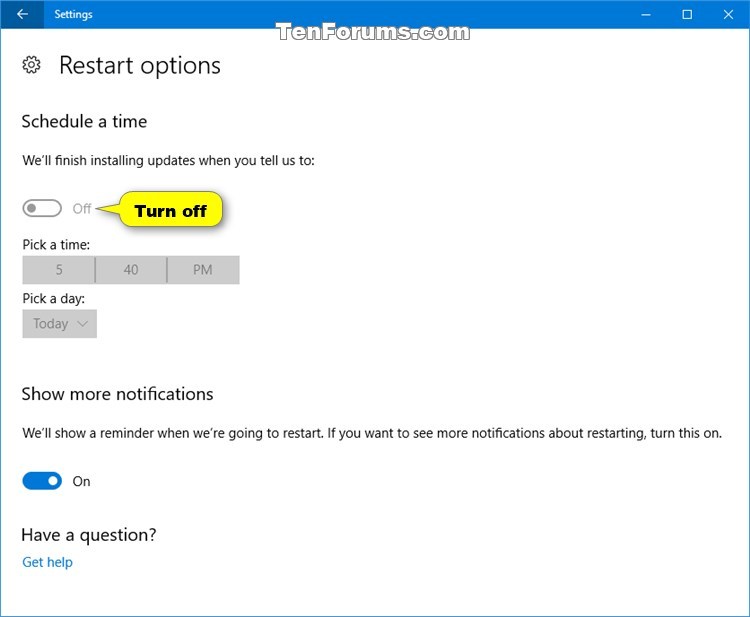Click the Schedule a time heading
The width and height of the screenshot is (750, 617).
84,121
